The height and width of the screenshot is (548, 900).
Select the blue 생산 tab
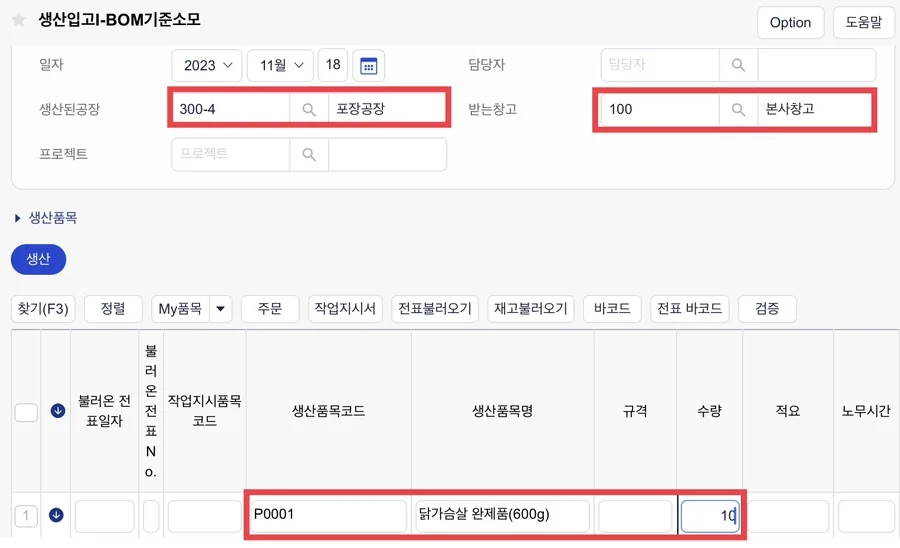[x=38, y=259]
